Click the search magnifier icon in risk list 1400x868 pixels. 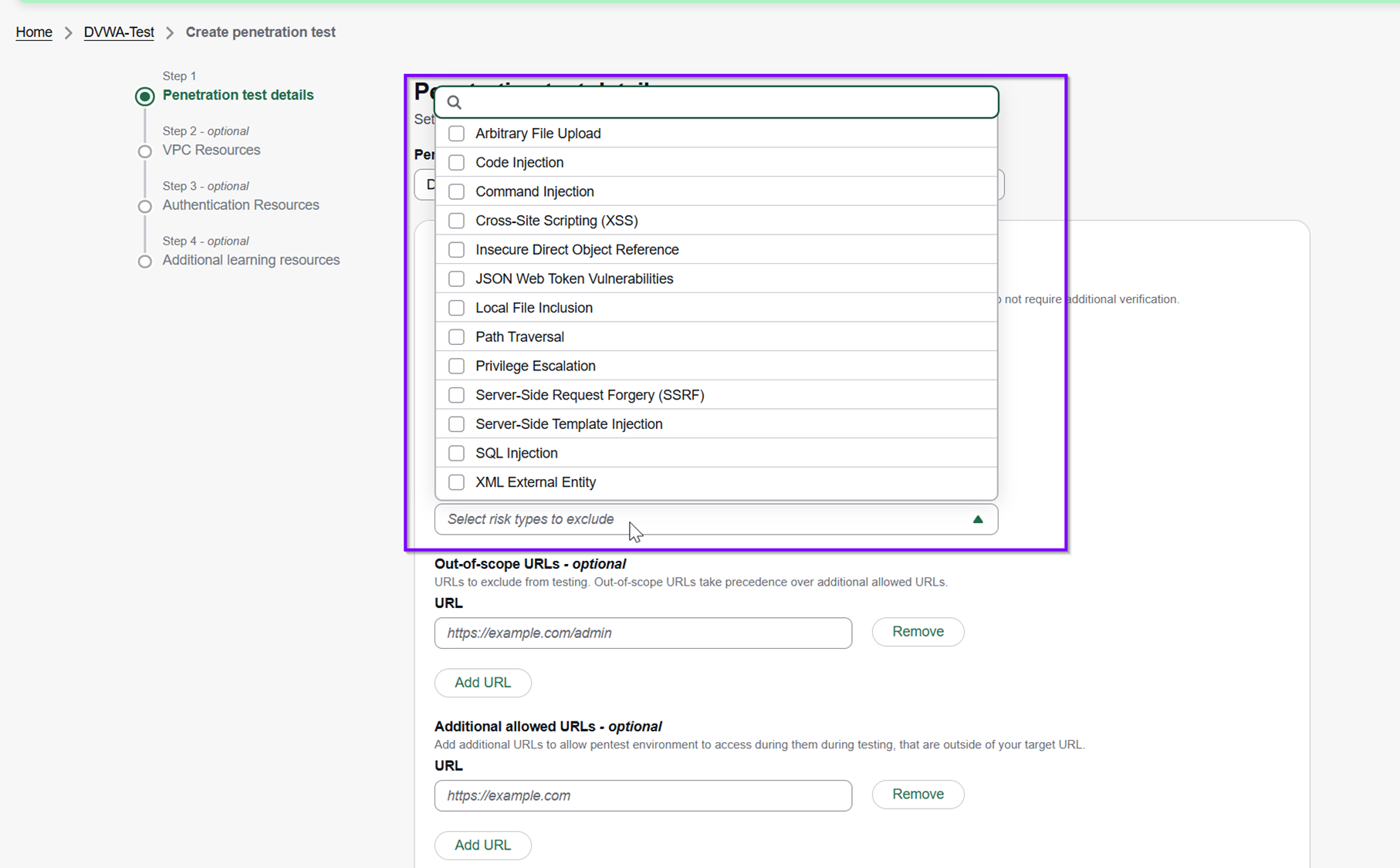[454, 103]
